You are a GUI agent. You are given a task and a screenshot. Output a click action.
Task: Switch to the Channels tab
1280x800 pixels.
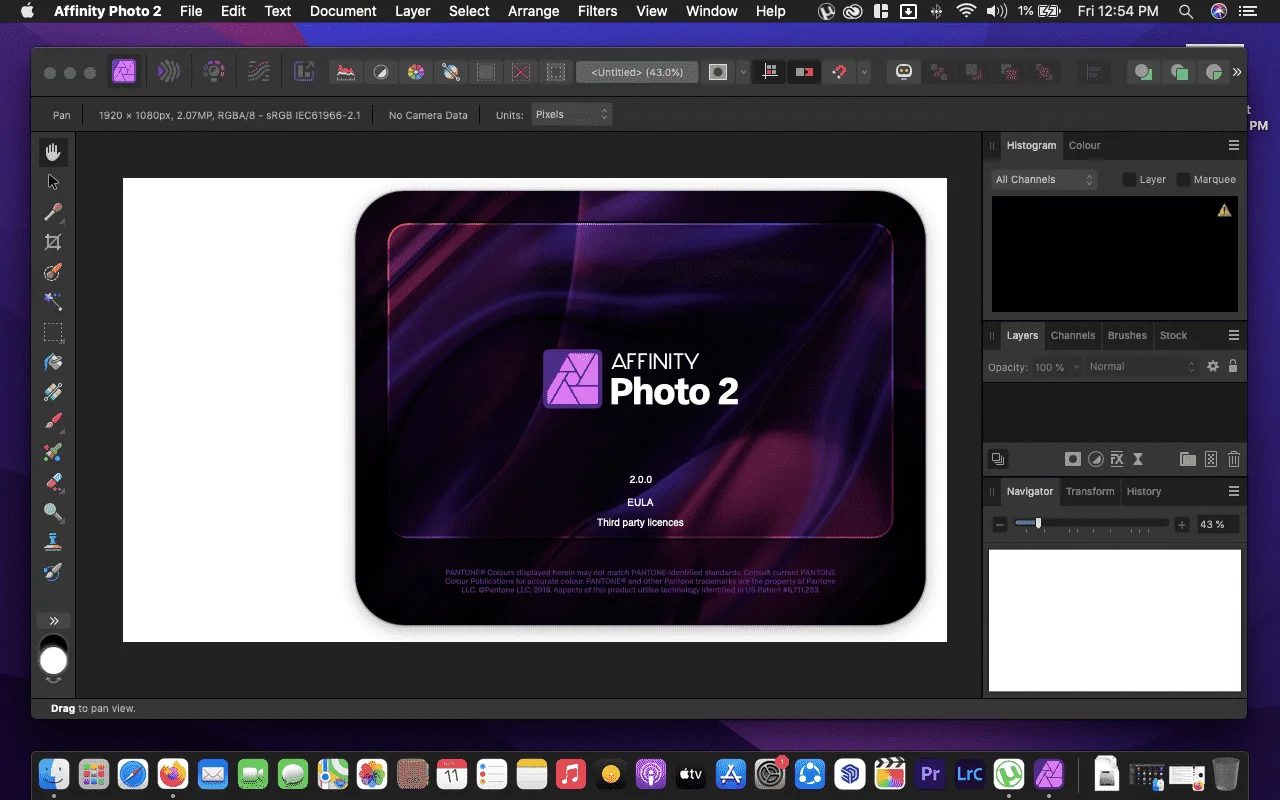tap(1073, 335)
